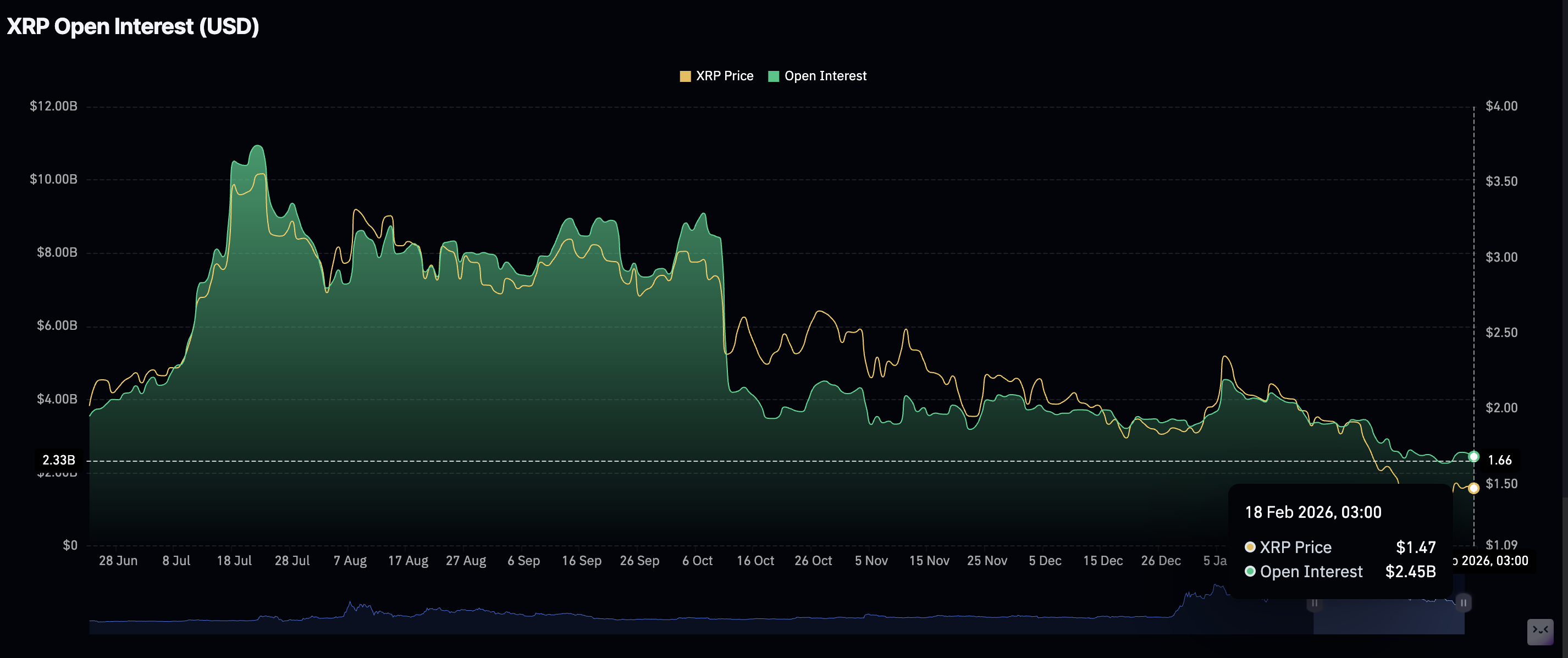Screen dimensions: 1568x658
Task: Click the yellow dot in the tooltip
Action: 1250,547
